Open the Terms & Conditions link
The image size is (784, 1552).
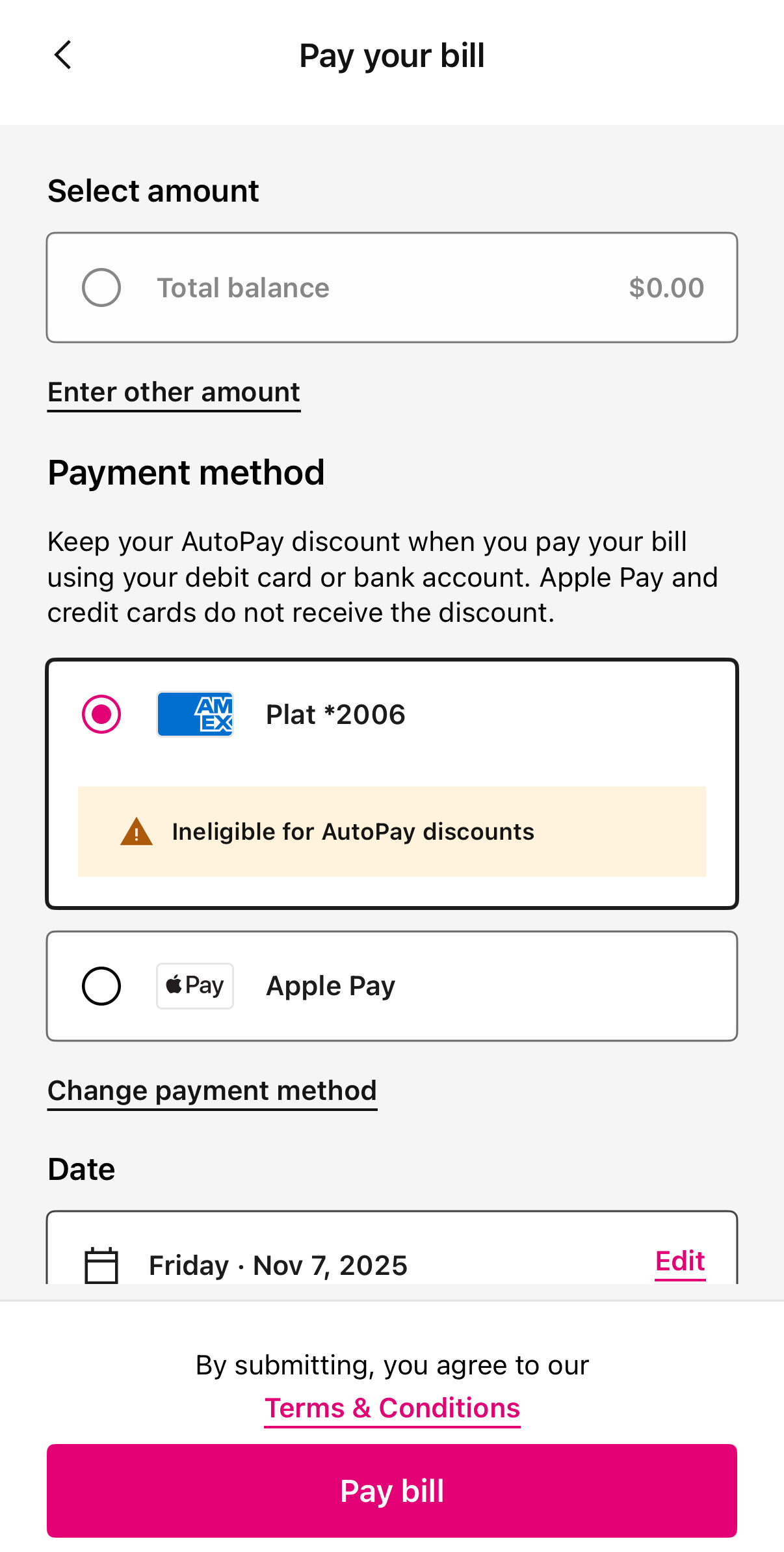pyautogui.click(x=392, y=1408)
